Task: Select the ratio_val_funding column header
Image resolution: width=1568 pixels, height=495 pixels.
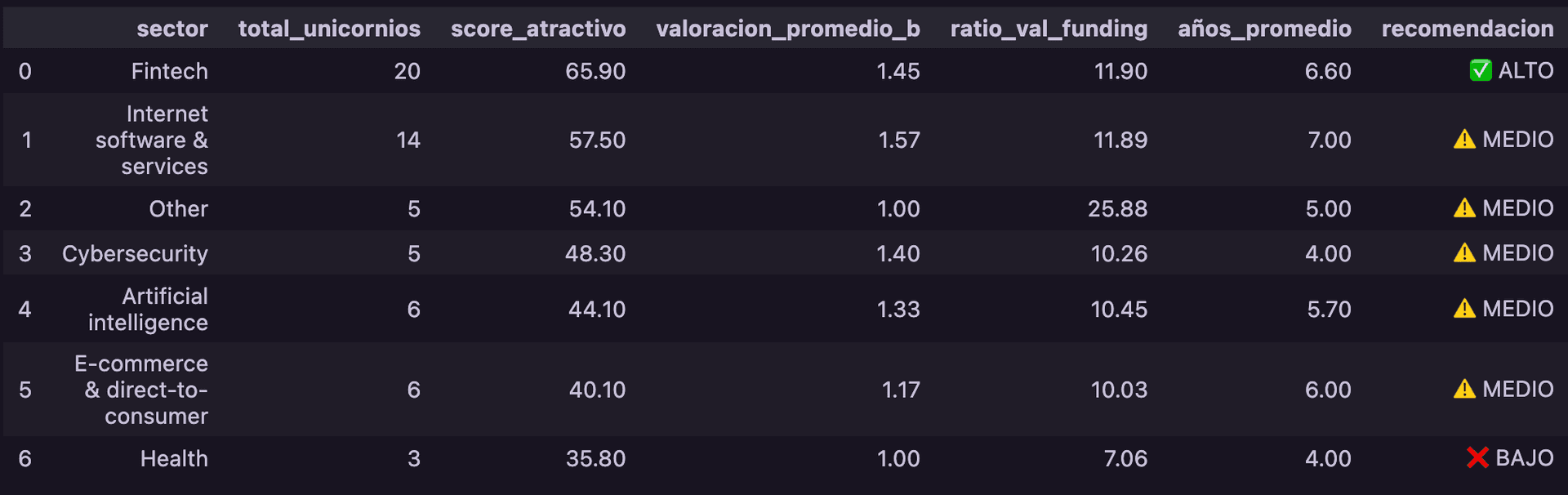Action: click(x=1049, y=29)
